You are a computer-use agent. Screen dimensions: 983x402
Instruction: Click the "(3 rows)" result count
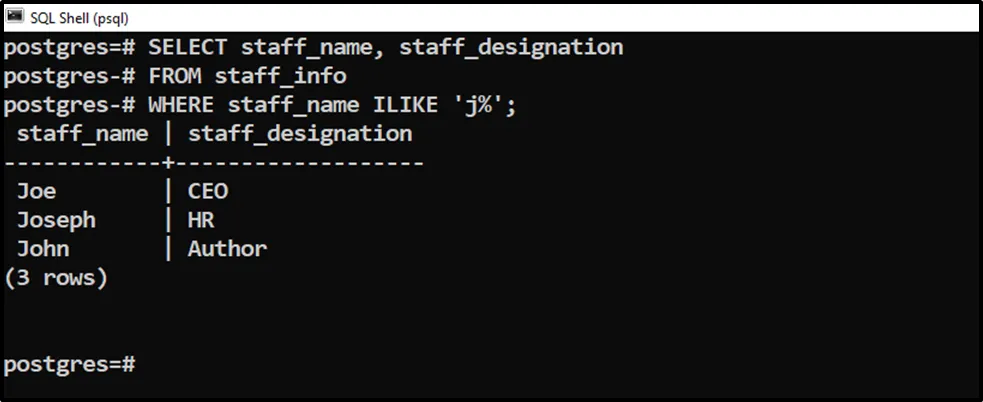pyautogui.click(x=56, y=278)
